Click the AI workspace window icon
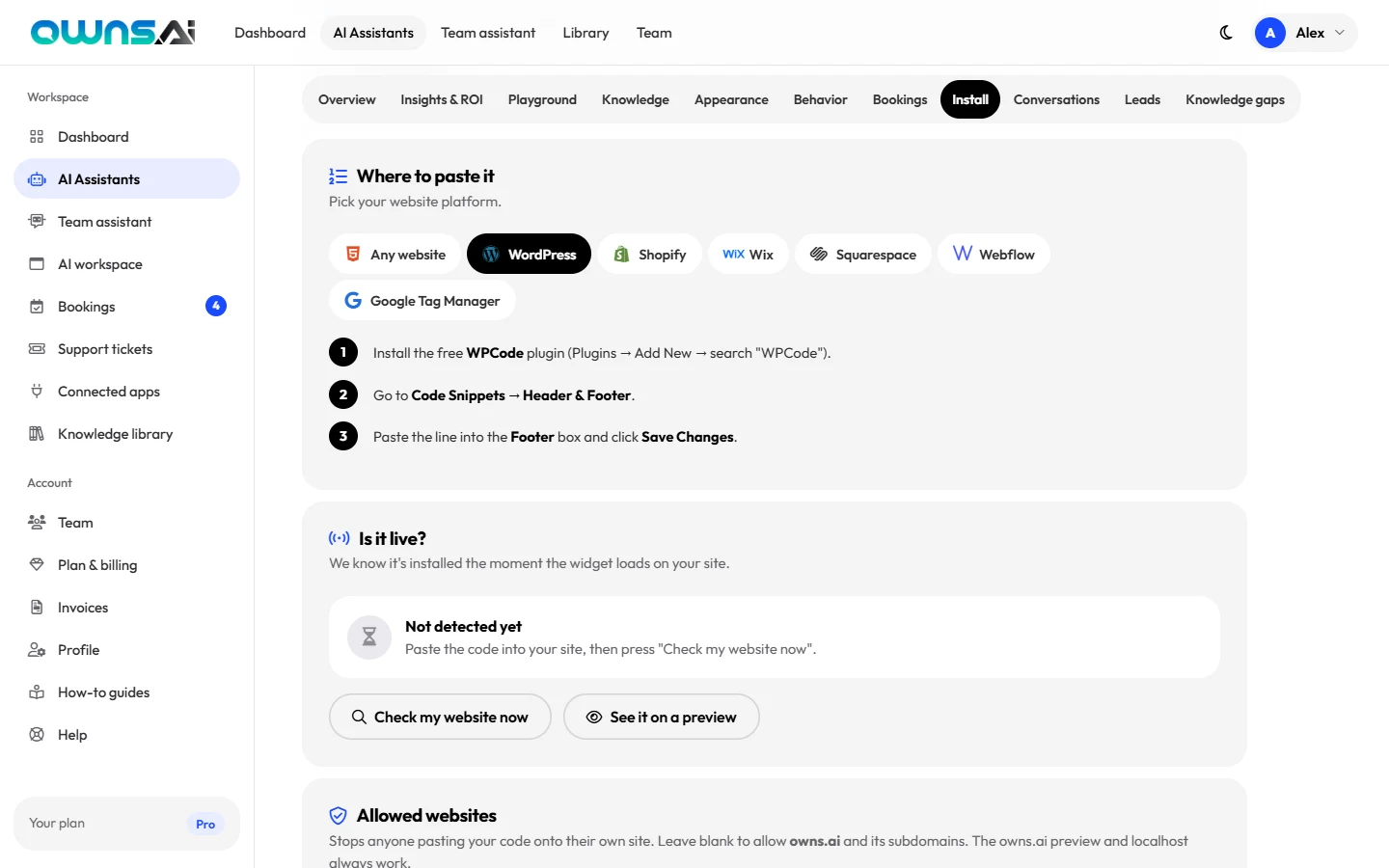Image resolution: width=1389 pixels, height=868 pixels. click(x=37, y=264)
